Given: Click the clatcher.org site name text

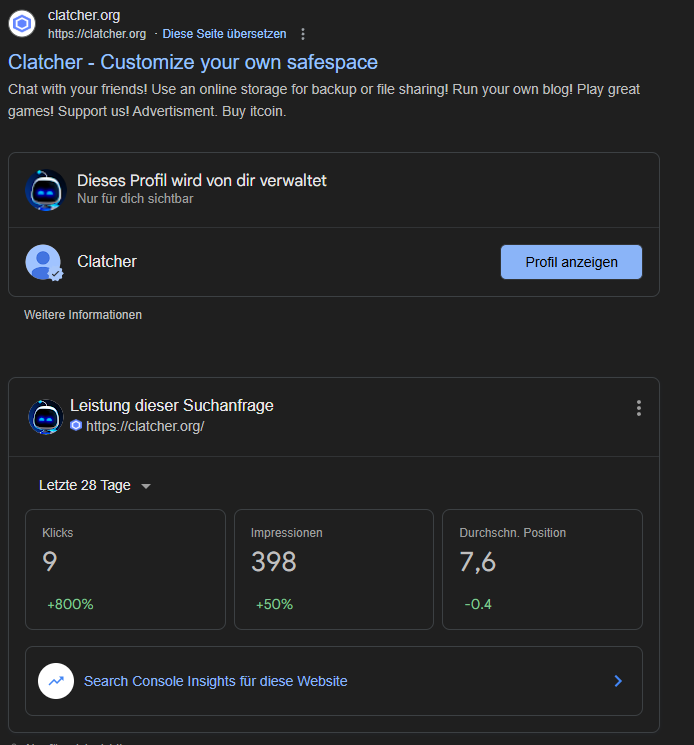Looking at the screenshot, I should pyautogui.click(x=84, y=15).
